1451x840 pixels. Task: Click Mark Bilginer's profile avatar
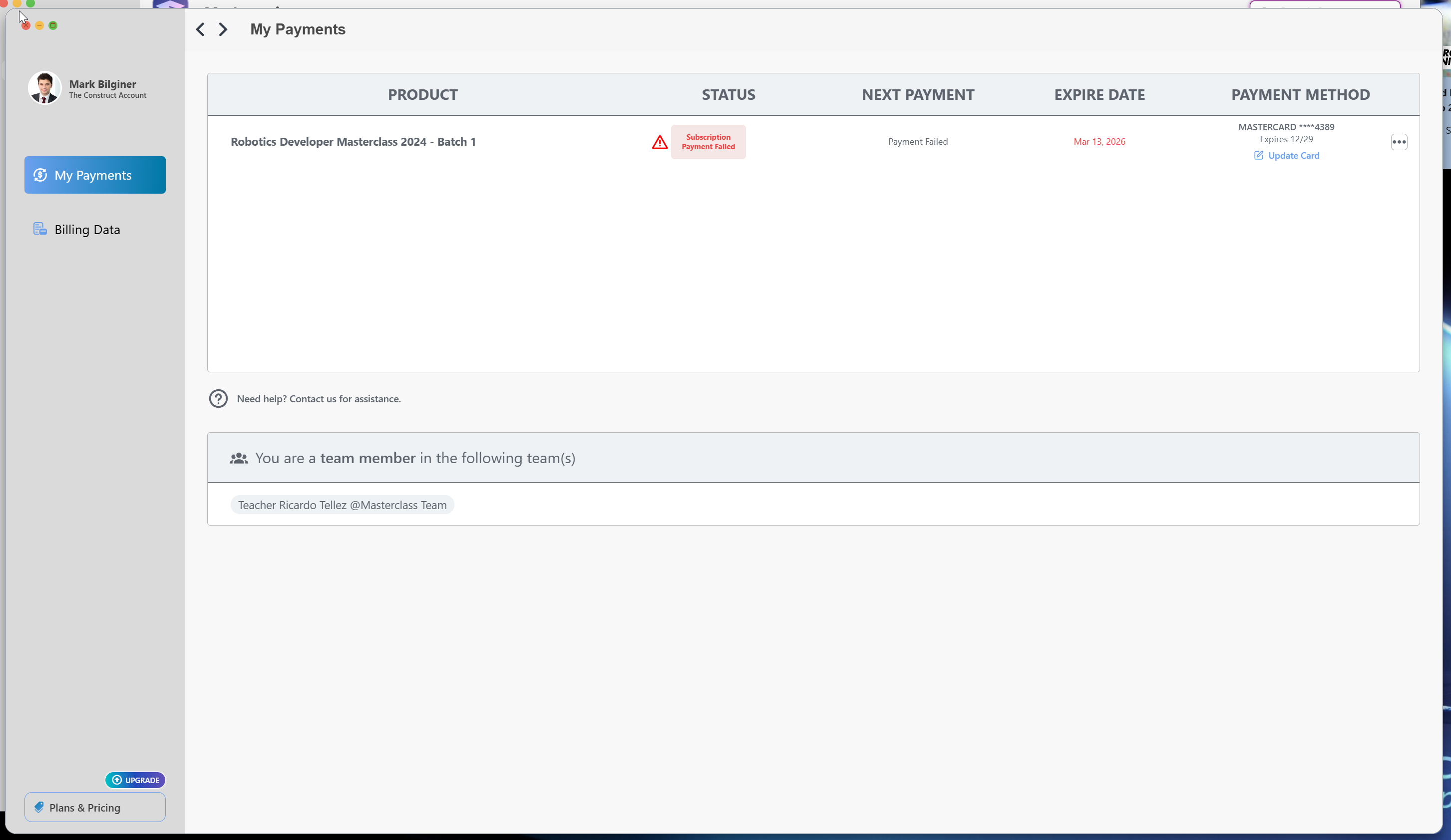coord(44,88)
